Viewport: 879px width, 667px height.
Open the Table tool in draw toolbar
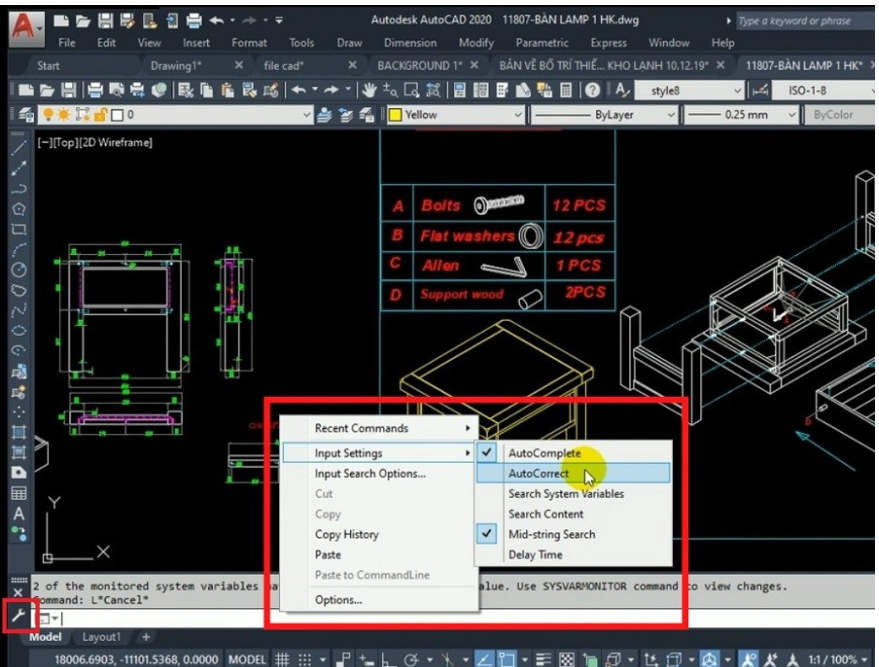point(19,493)
